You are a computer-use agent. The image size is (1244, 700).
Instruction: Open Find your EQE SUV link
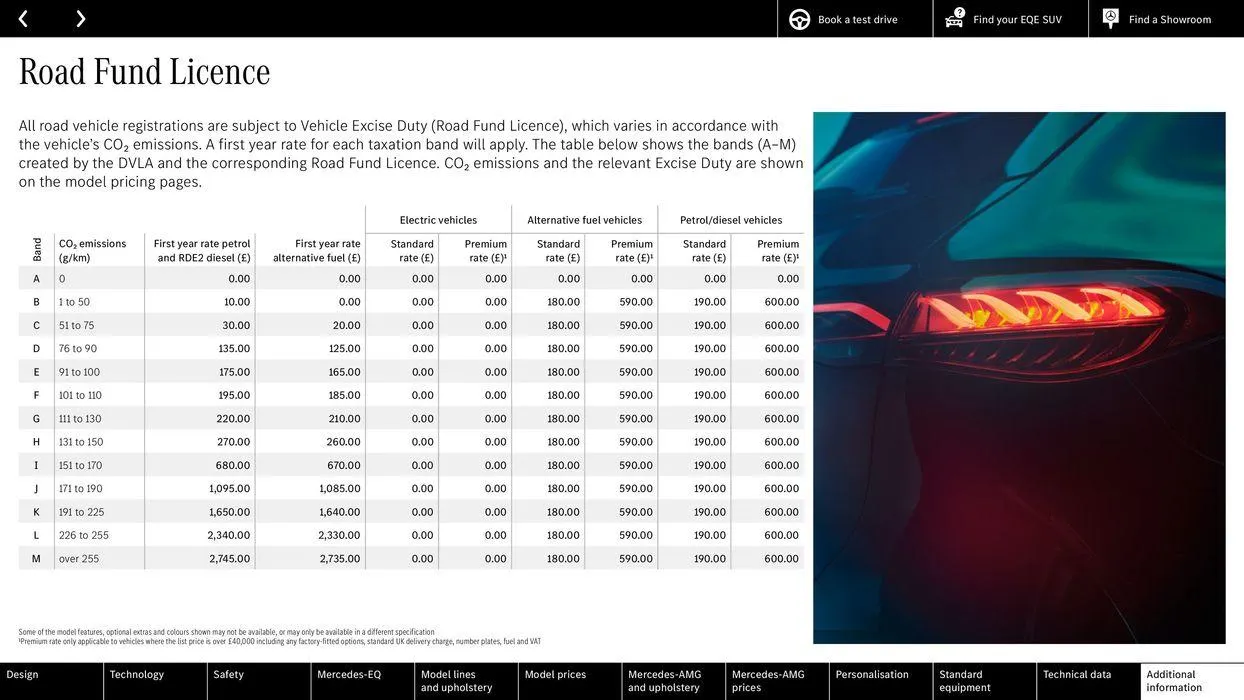coord(1017,20)
